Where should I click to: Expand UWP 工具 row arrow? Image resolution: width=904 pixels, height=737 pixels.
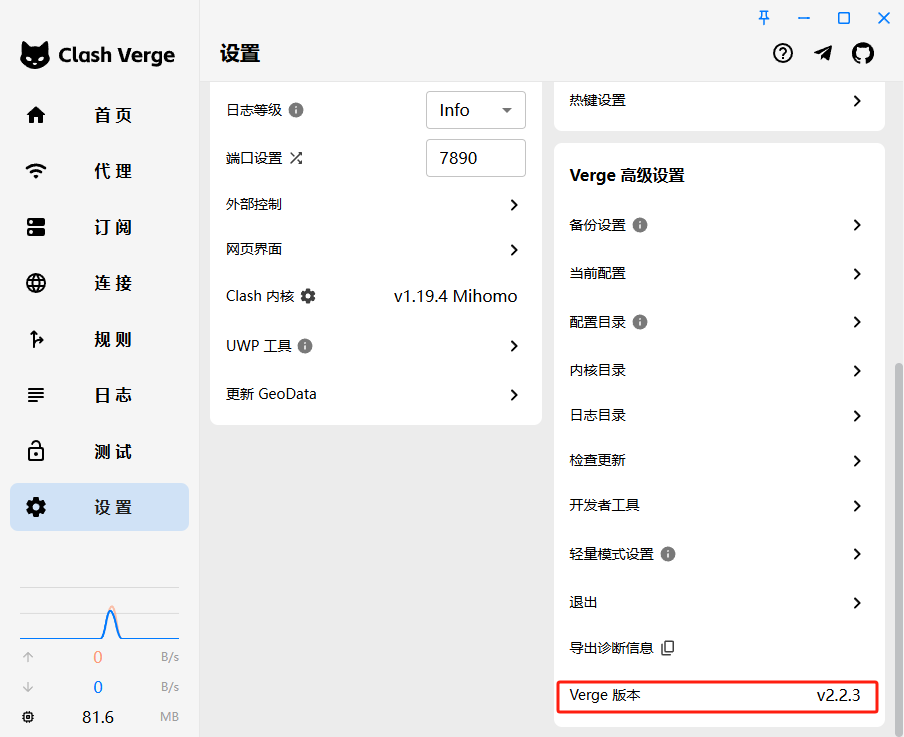click(x=514, y=346)
